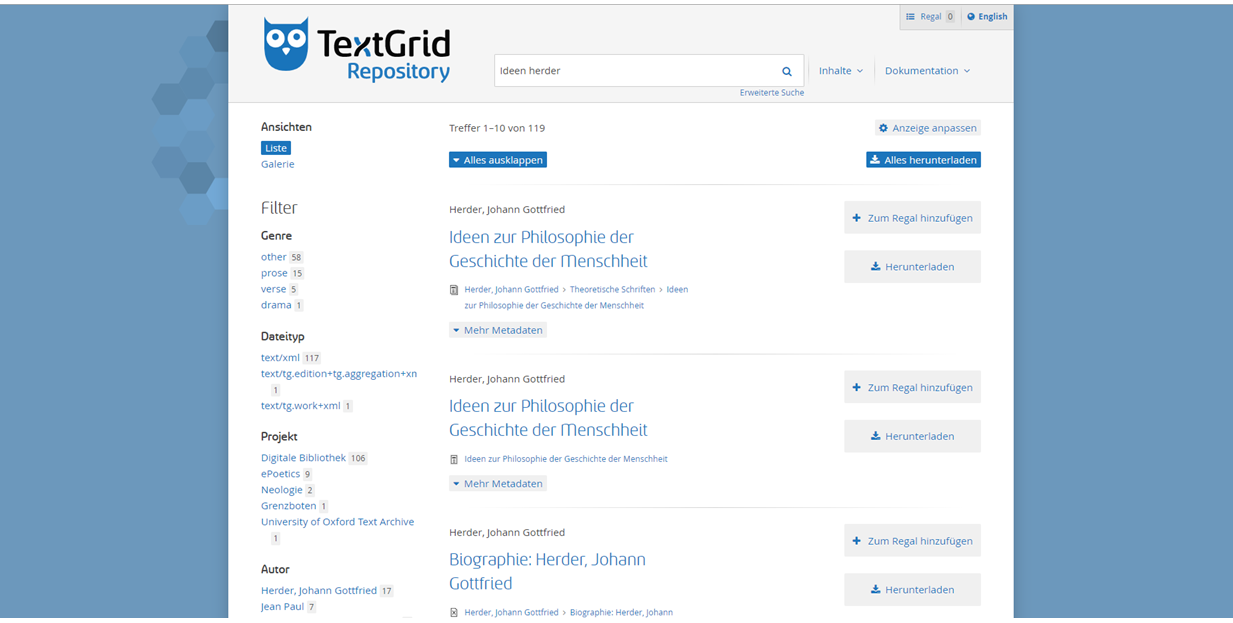Click the book icon beside the first breadcrumb

pos(453,290)
